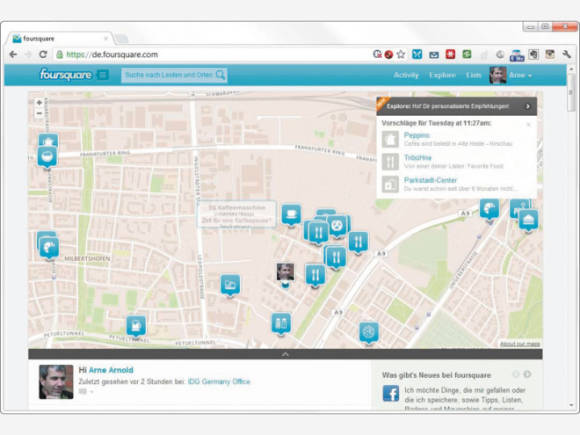Open the About our maps link

(520, 344)
